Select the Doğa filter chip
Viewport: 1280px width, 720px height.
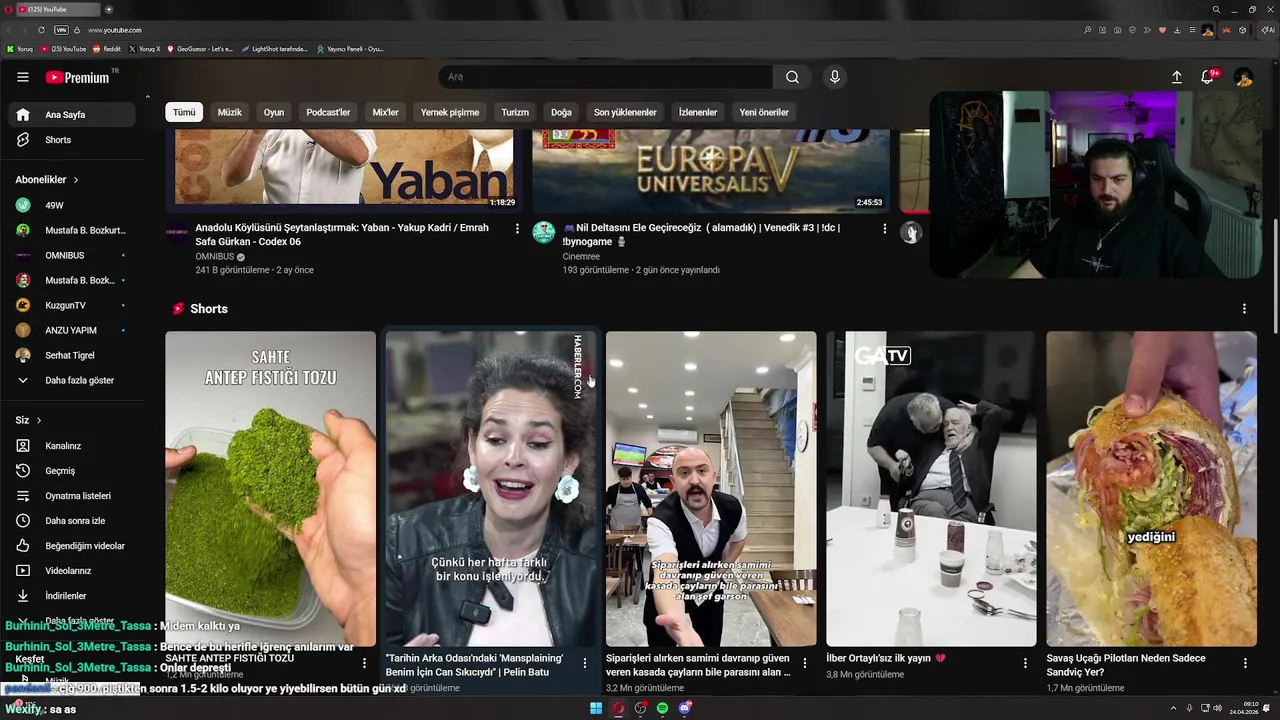pos(561,112)
